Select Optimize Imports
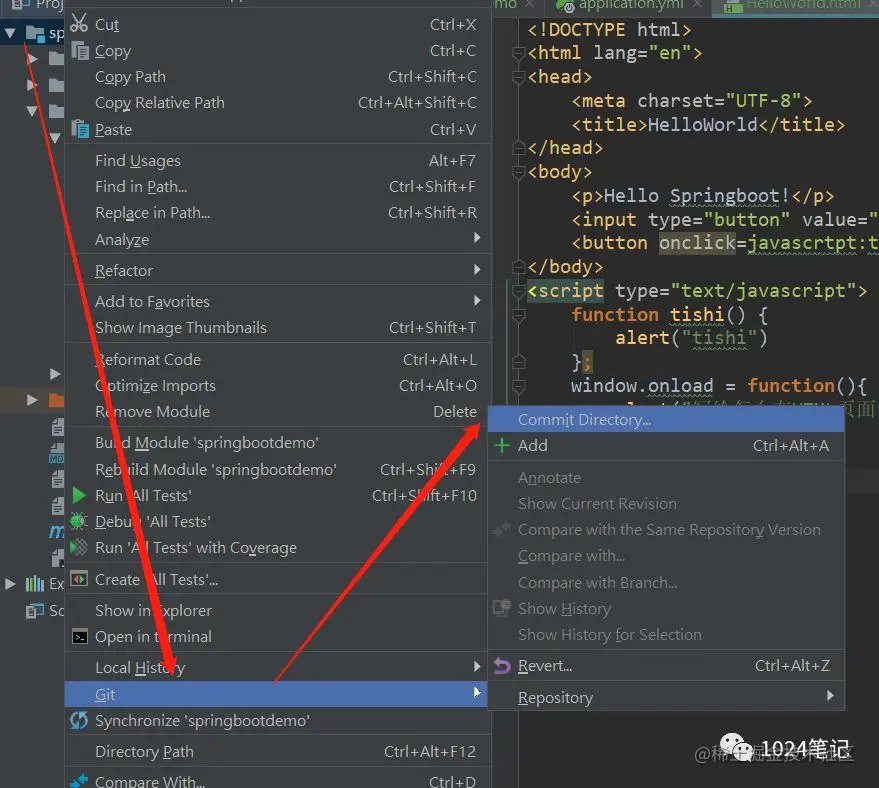The image size is (879, 788). tap(278, 386)
